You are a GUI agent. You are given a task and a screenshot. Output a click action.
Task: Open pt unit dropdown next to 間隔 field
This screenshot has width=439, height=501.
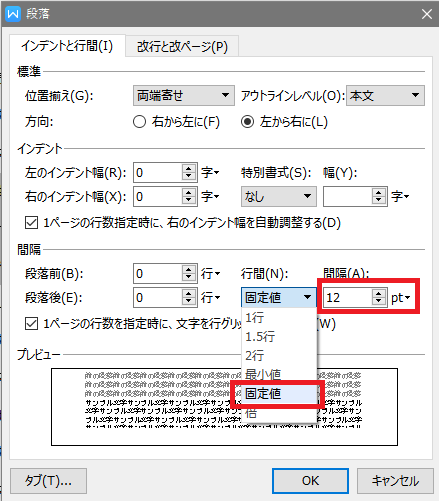[401, 297]
